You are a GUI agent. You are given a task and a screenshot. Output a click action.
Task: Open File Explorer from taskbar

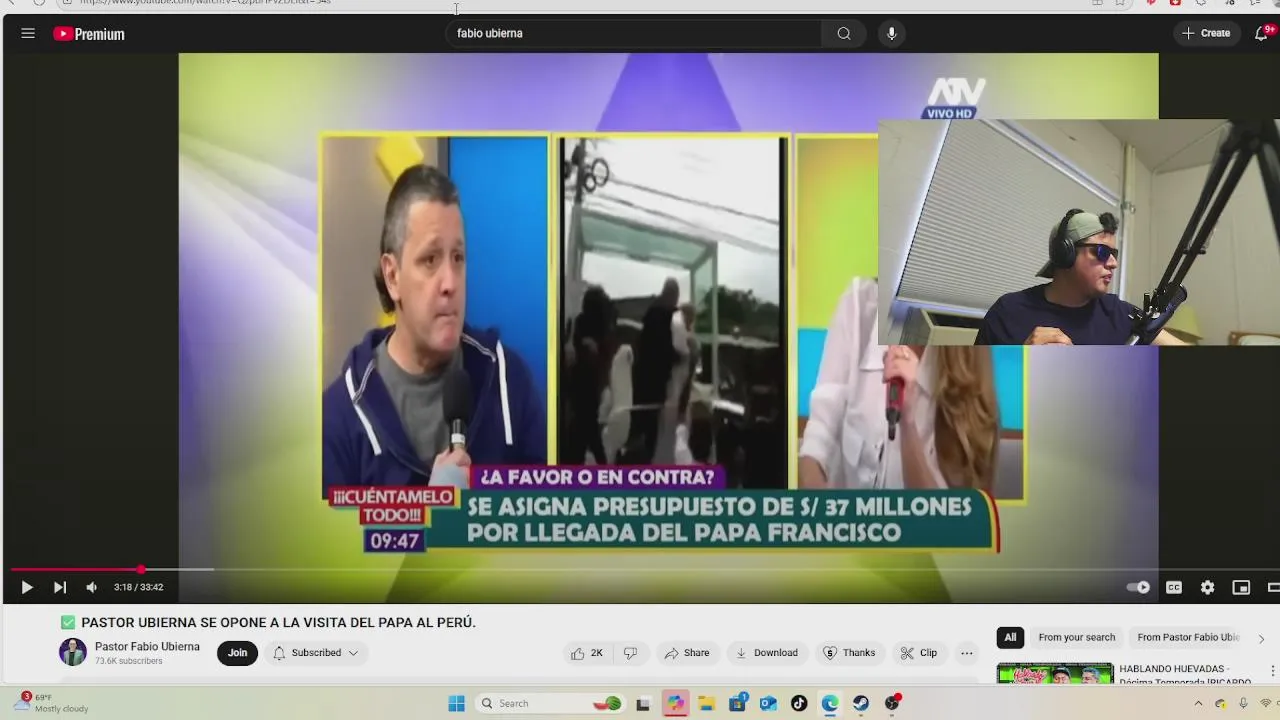706,704
